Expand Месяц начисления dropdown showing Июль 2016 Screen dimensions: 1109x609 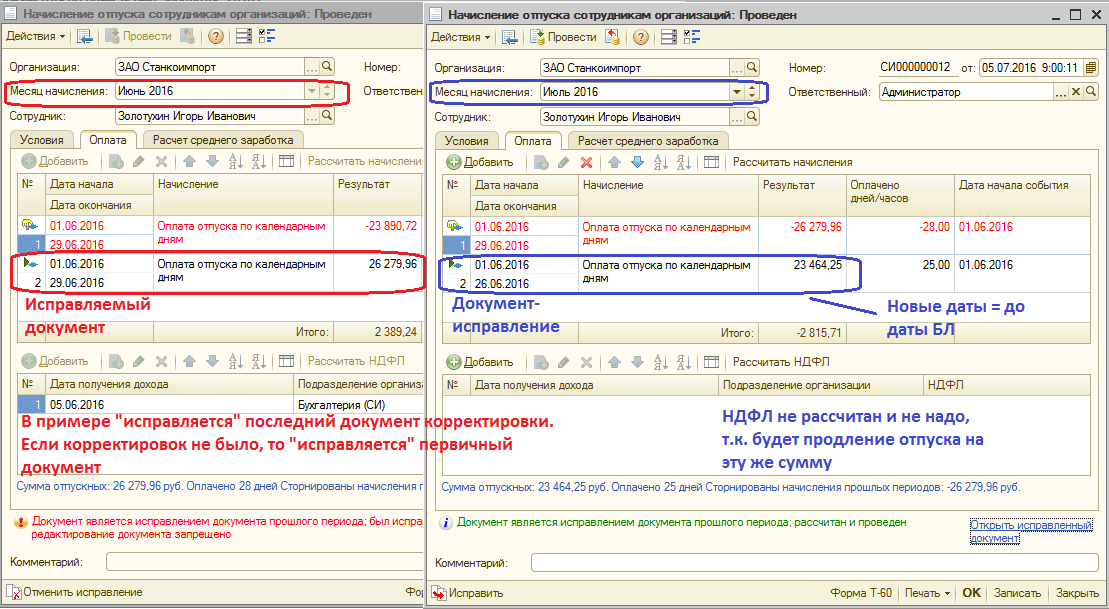coord(737,92)
